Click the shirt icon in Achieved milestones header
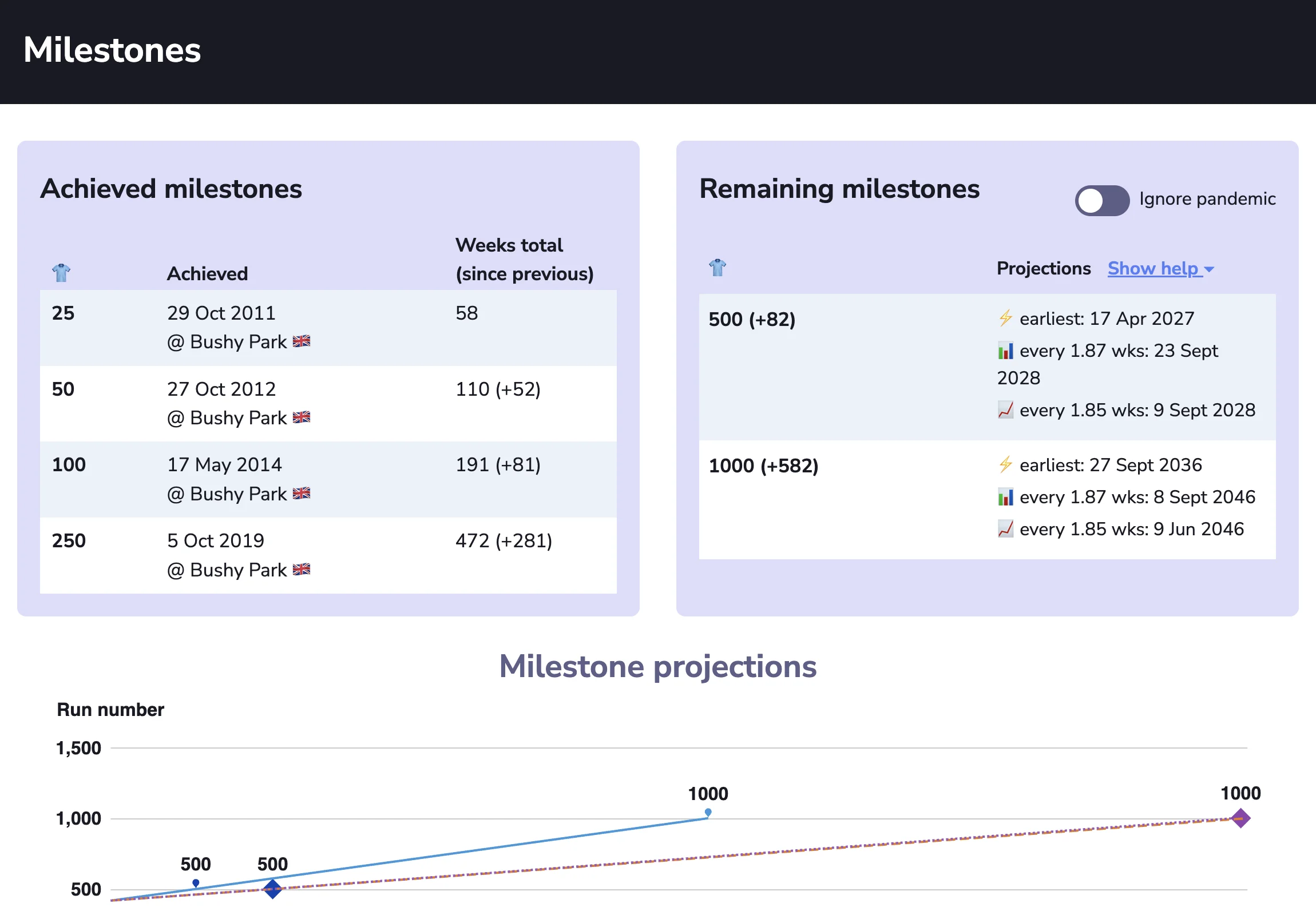This screenshot has width=1316, height=915. [x=61, y=273]
